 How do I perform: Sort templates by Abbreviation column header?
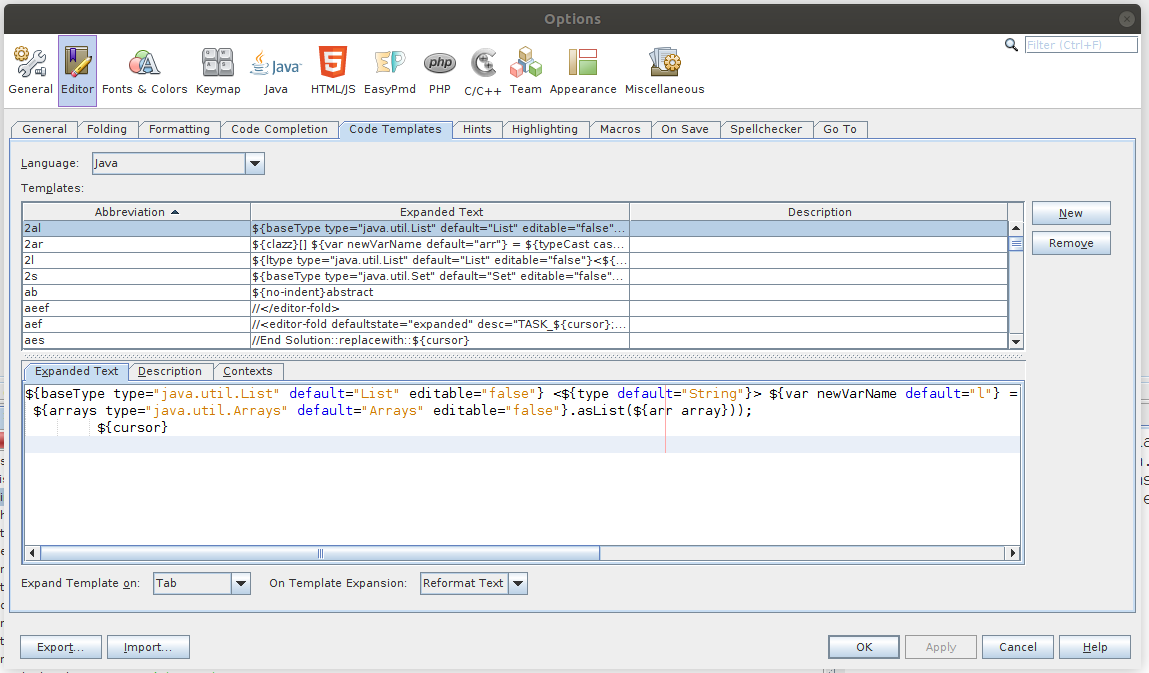pyautogui.click(x=136, y=212)
